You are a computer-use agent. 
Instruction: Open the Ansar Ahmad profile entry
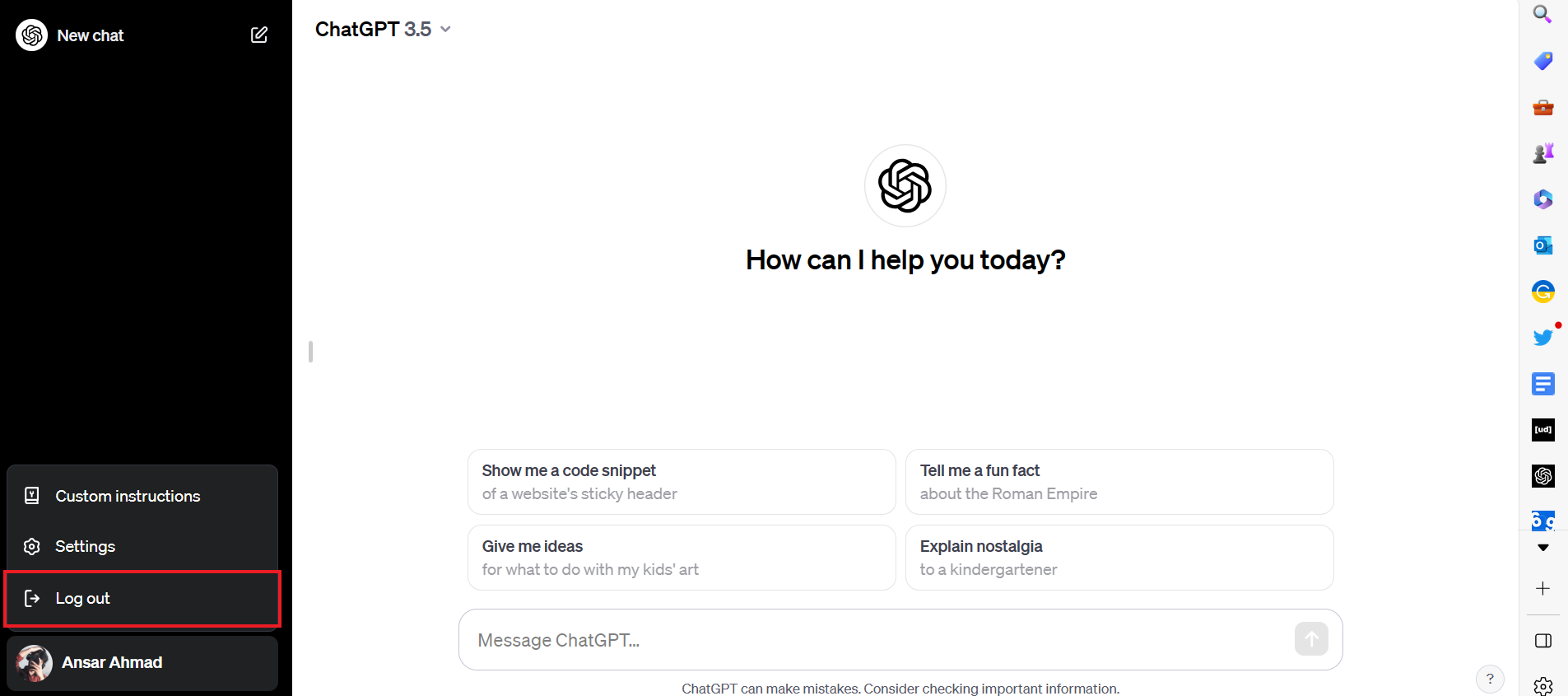pos(110,662)
